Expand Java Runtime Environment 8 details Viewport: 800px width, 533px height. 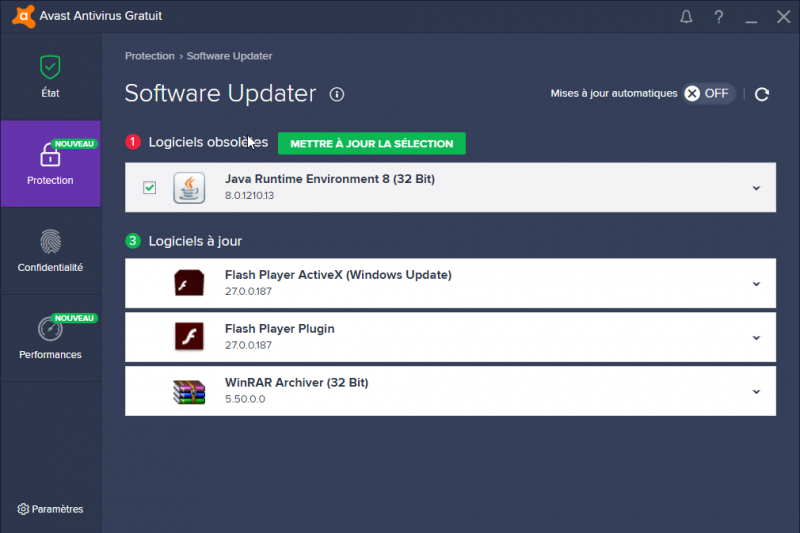coord(756,188)
